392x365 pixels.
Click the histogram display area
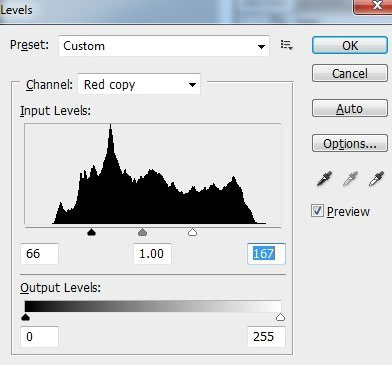pyautogui.click(x=153, y=174)
